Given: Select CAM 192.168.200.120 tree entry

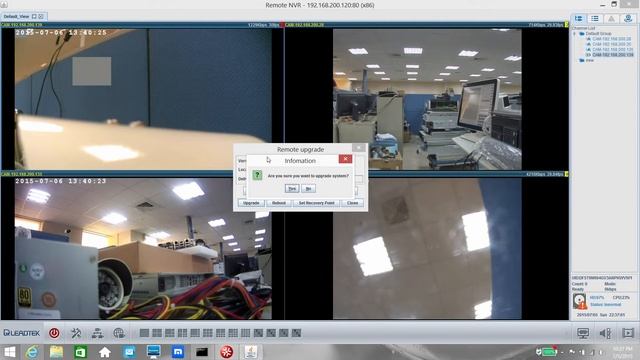Looking at the screenshot, I should [x=613, y=49].
